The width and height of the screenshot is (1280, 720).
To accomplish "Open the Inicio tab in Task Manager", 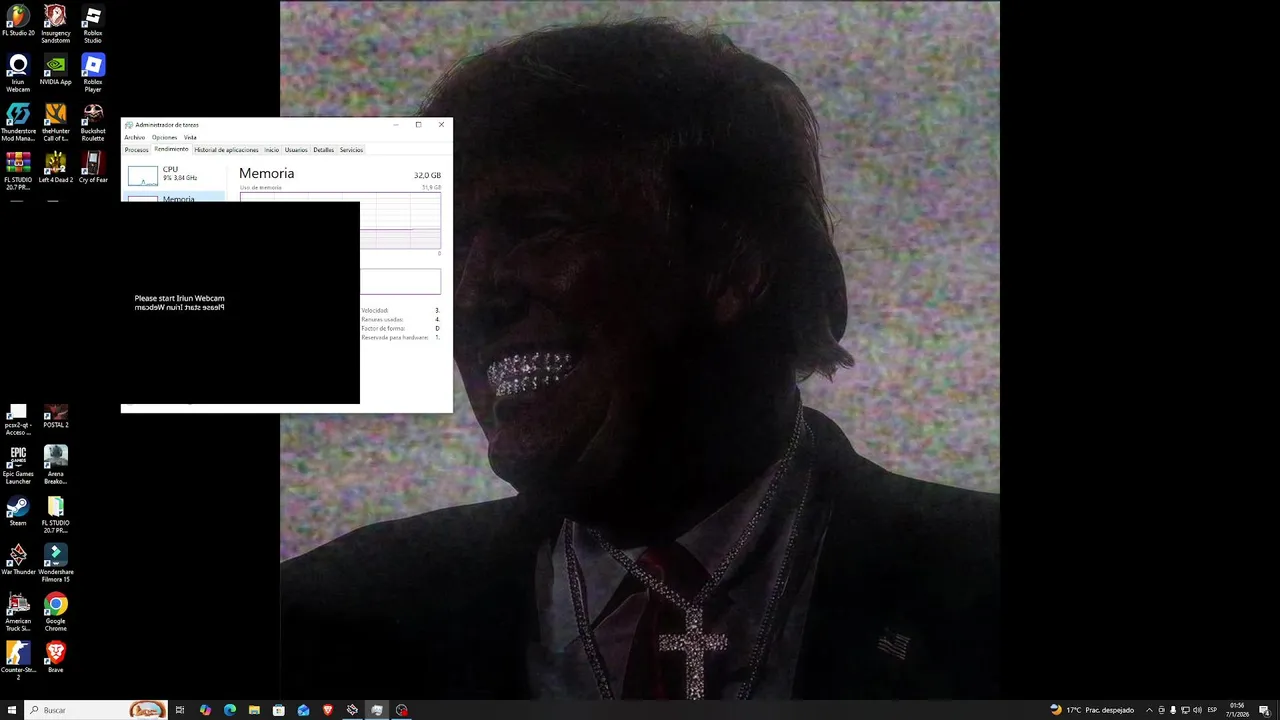I will [272, 150].
